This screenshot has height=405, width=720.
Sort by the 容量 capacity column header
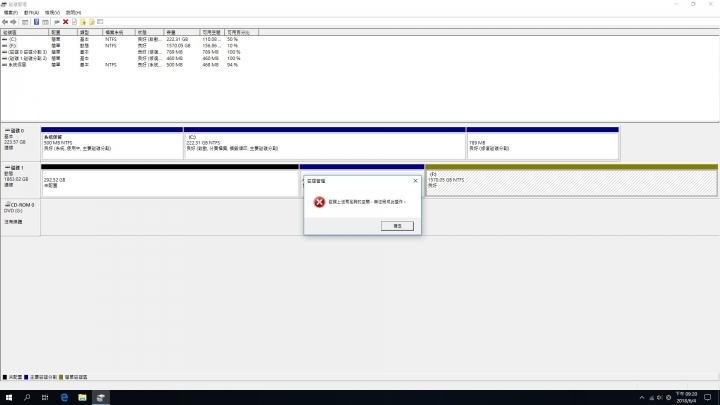[182, 33]
